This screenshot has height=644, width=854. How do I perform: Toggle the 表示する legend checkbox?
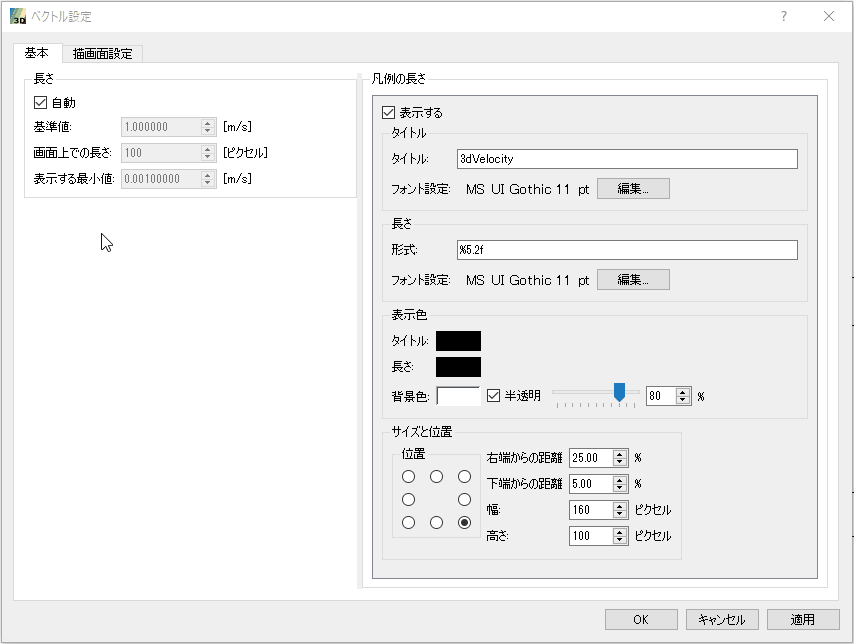click(x=389, y=113)
